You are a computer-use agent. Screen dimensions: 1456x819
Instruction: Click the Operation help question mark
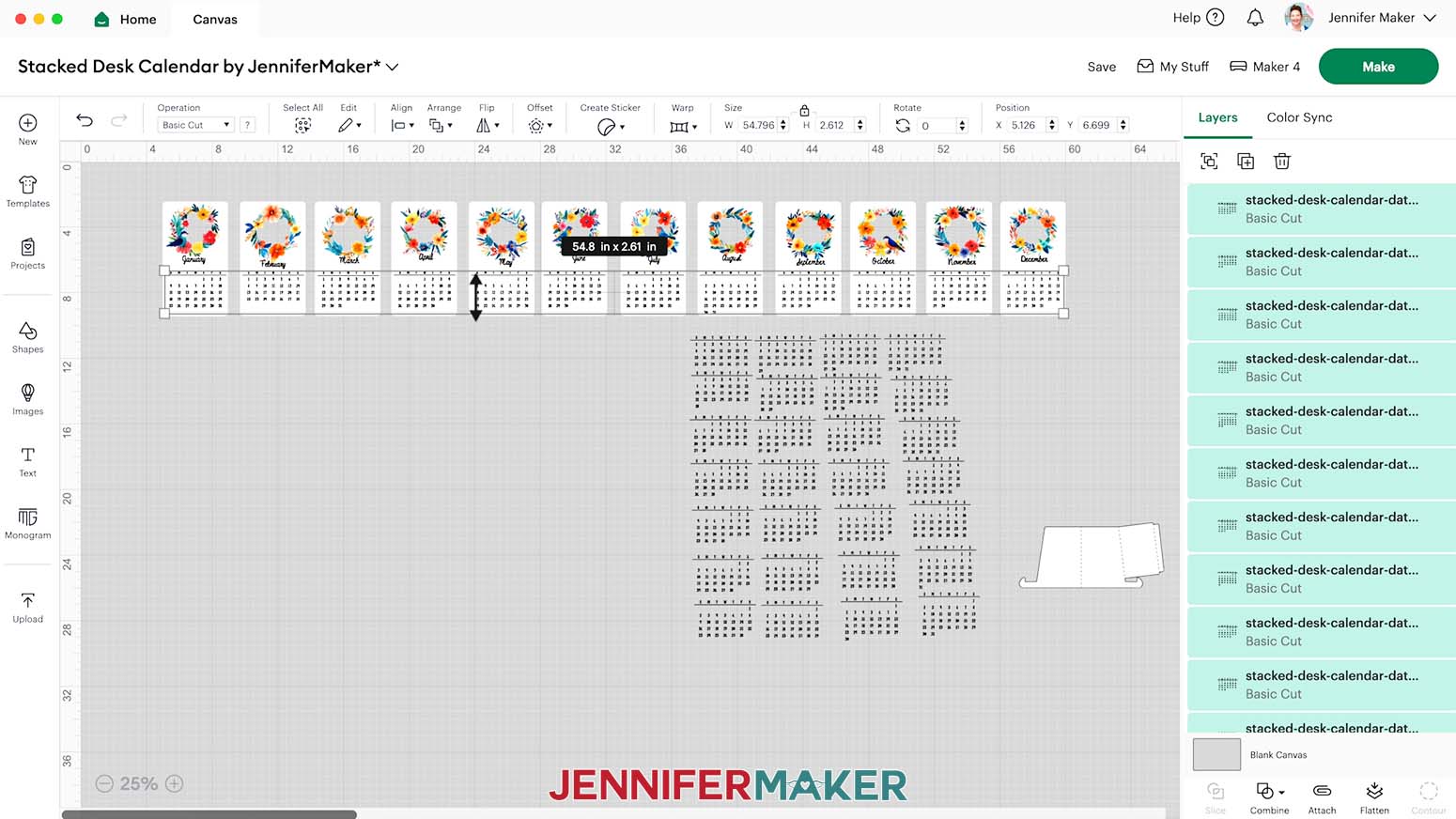[247, 125]
